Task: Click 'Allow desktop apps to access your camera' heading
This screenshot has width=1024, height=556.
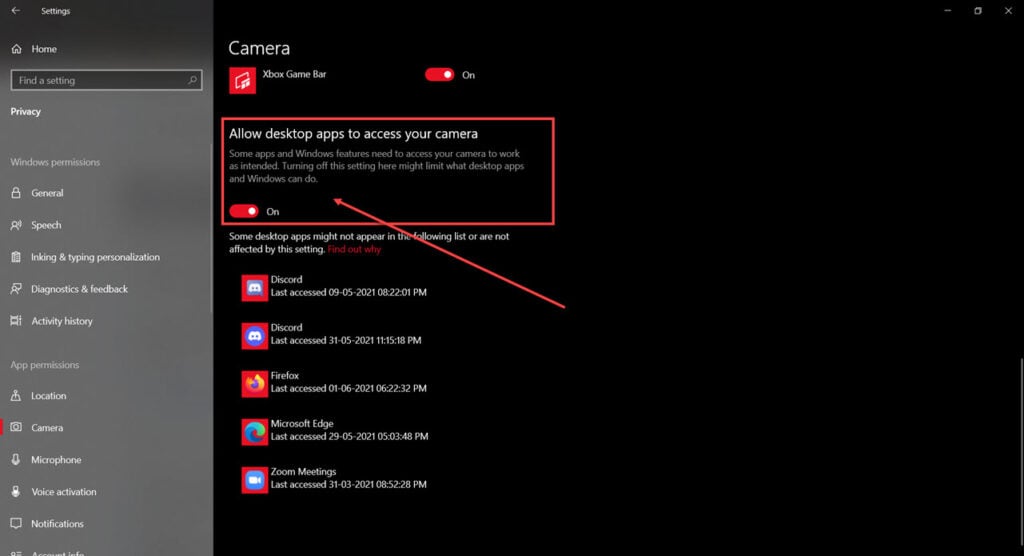Action: tap(353, 133)
